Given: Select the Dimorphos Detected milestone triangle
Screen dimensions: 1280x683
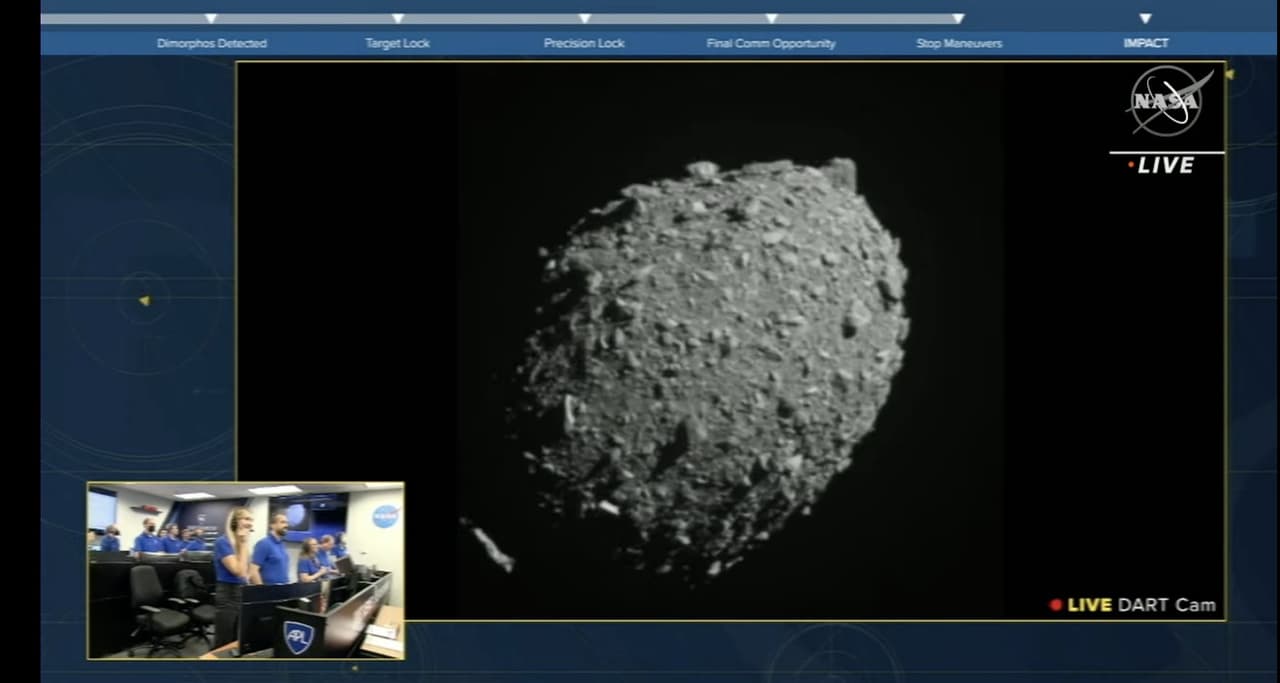Looking at the screenshot, I should 211,18.
